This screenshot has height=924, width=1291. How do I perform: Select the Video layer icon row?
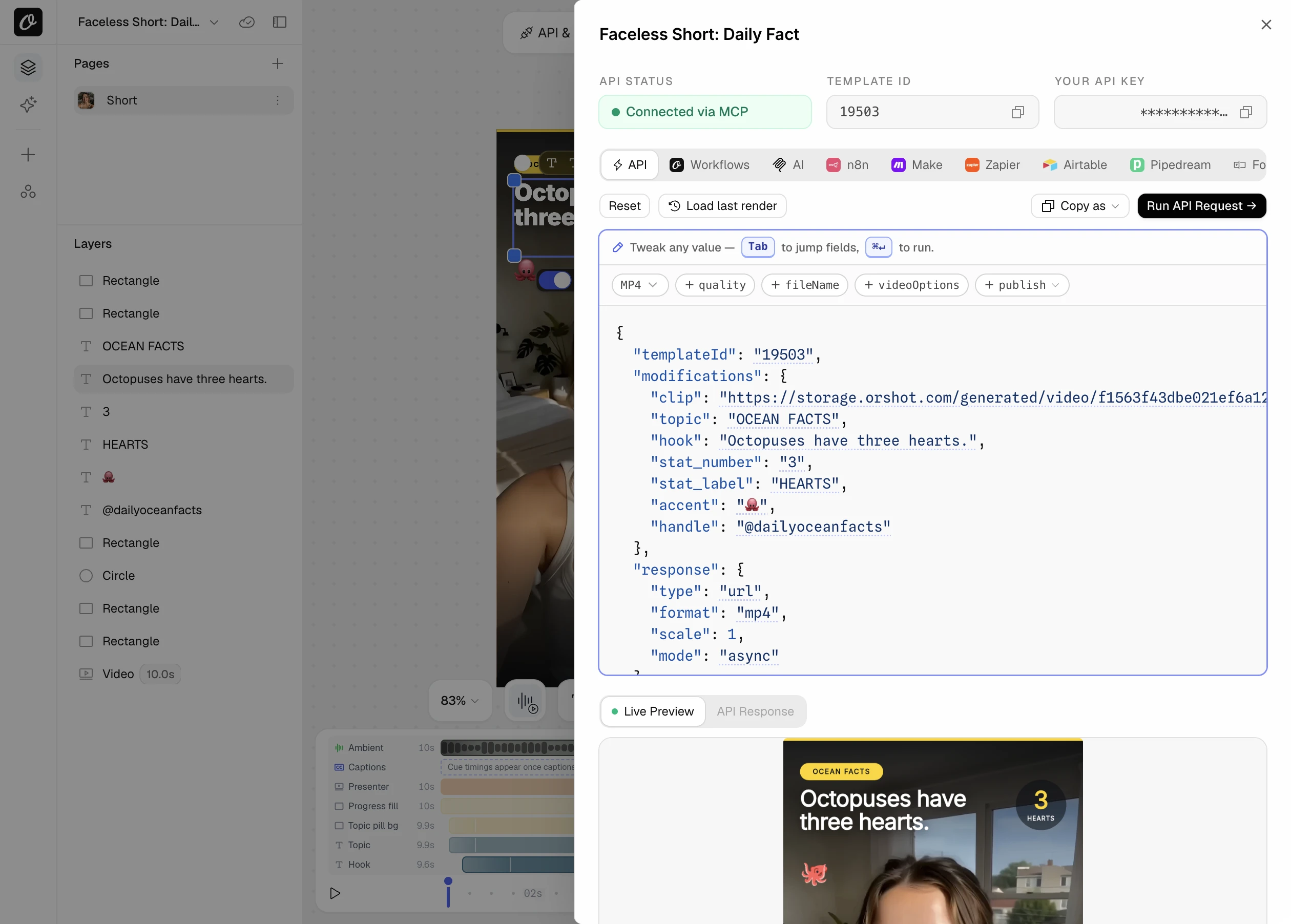click(183, 674)
